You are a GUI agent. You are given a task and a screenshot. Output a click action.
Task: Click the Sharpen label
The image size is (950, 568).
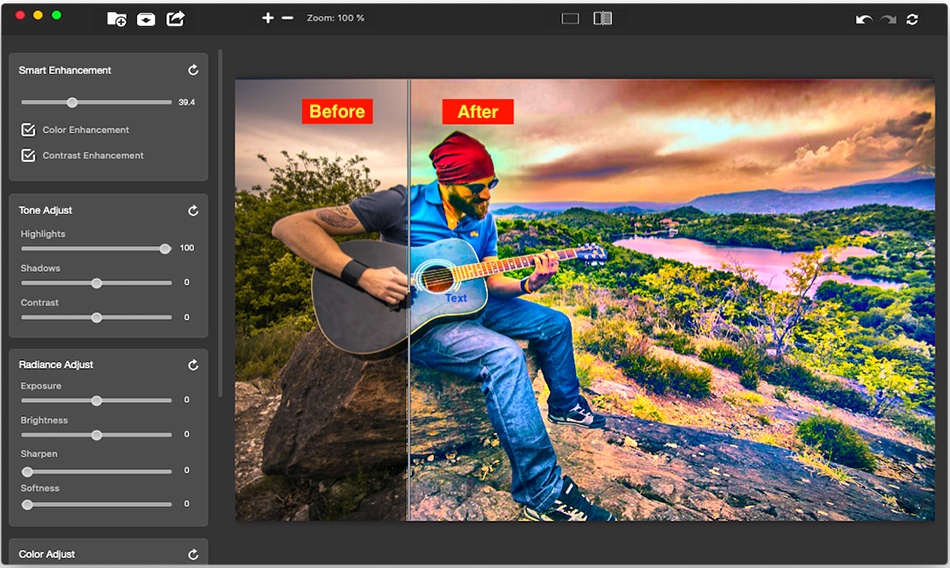click(x=39, y=453)
